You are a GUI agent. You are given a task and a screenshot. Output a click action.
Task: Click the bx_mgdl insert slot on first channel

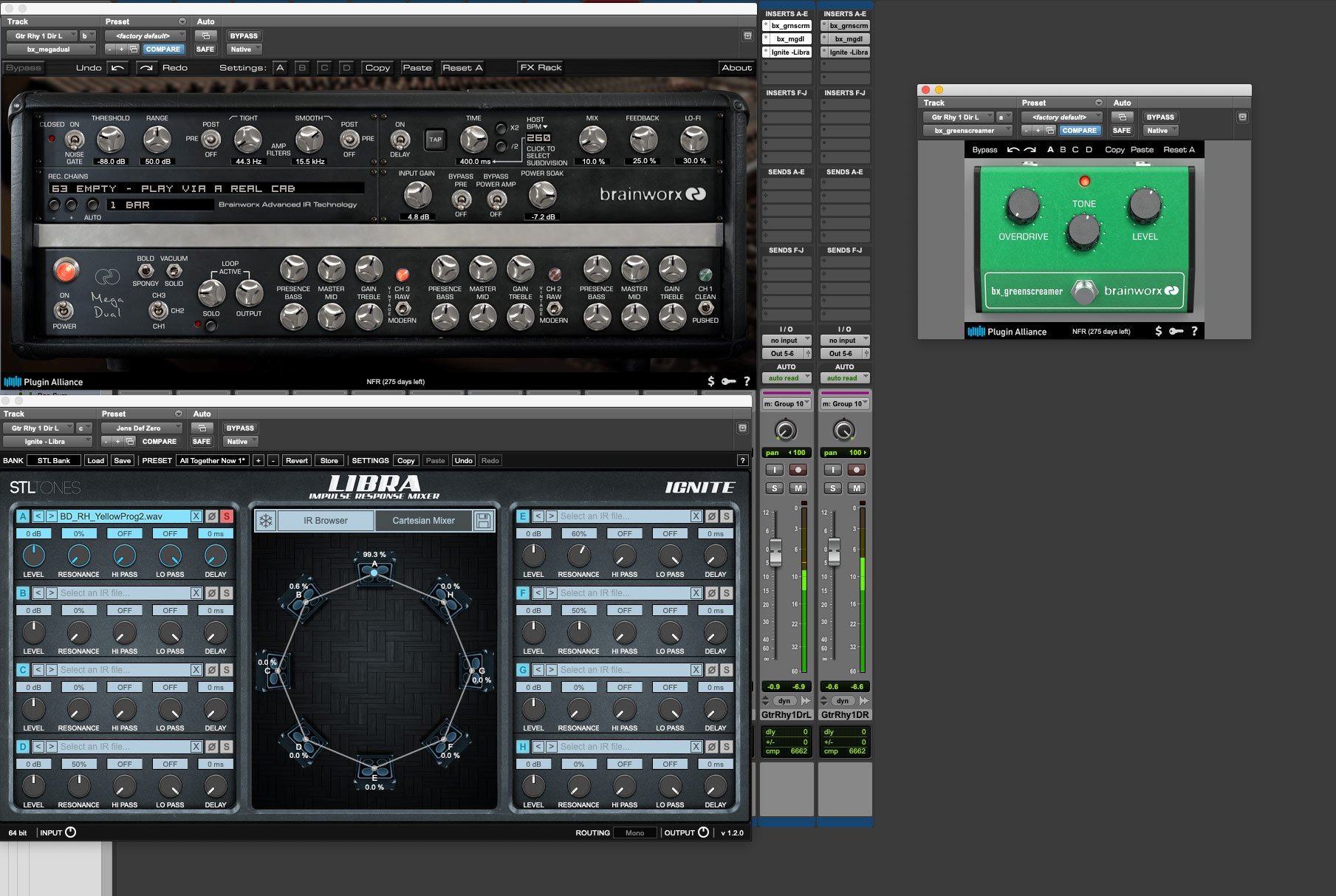click(789, 39)
